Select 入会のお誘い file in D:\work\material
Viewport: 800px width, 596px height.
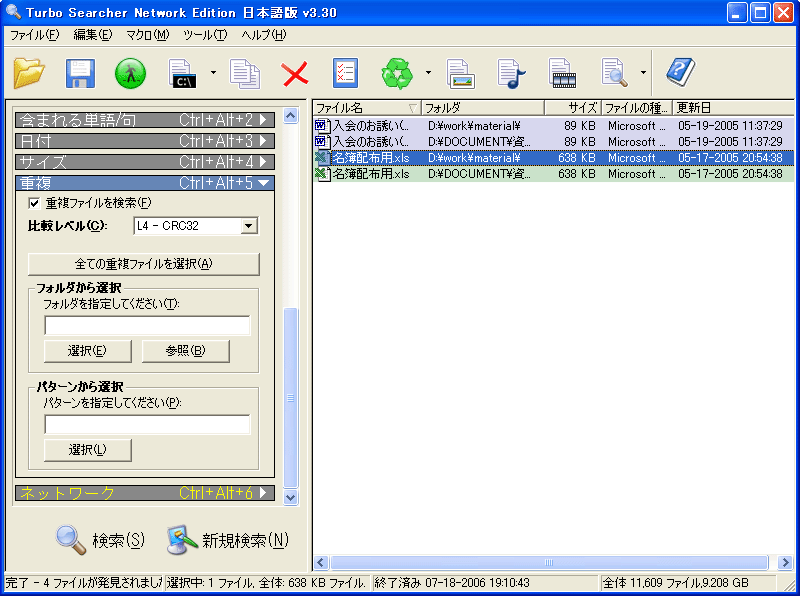click(554, 126)
